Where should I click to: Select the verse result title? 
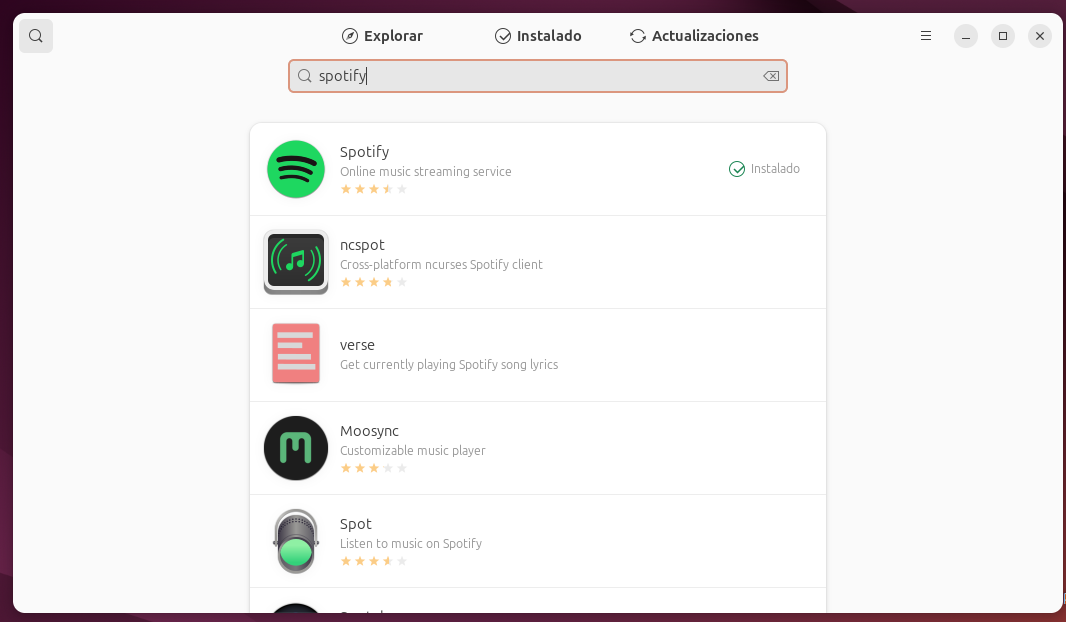click(x=357, y=345)
